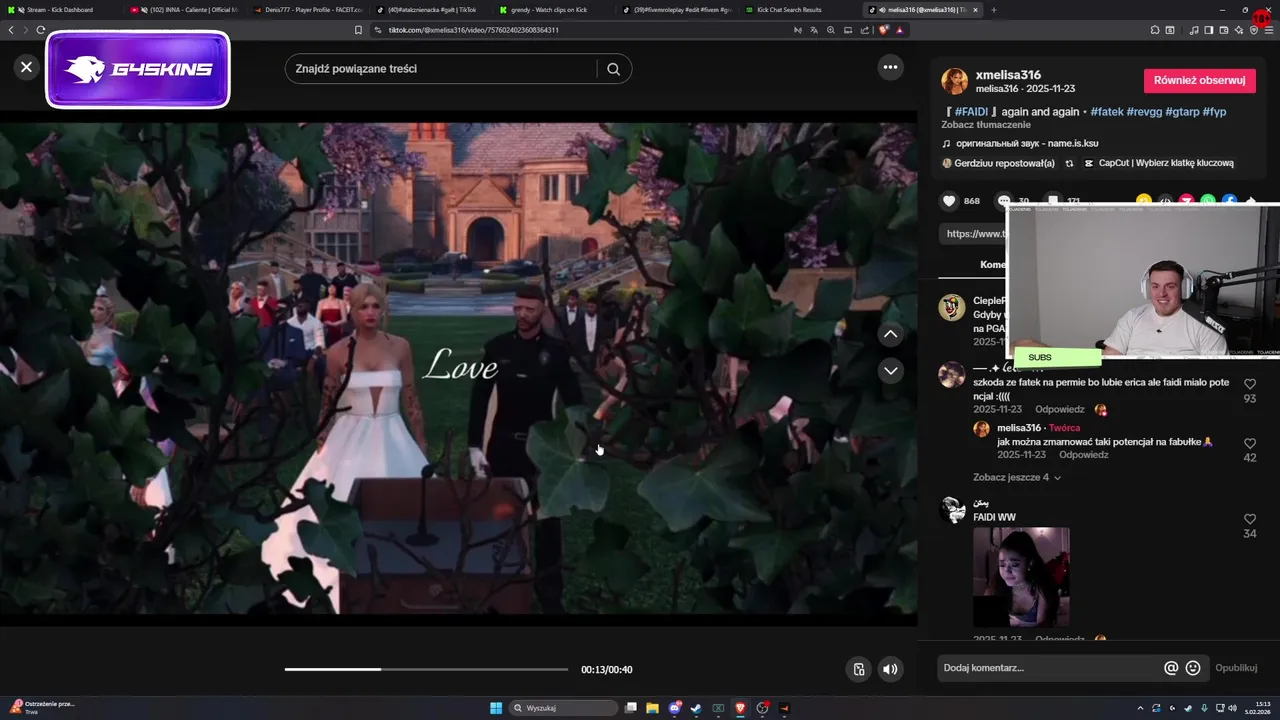The image size is (1280, 720).
Task: Click the #fatek hashtag
Action: coord(1107,112)
